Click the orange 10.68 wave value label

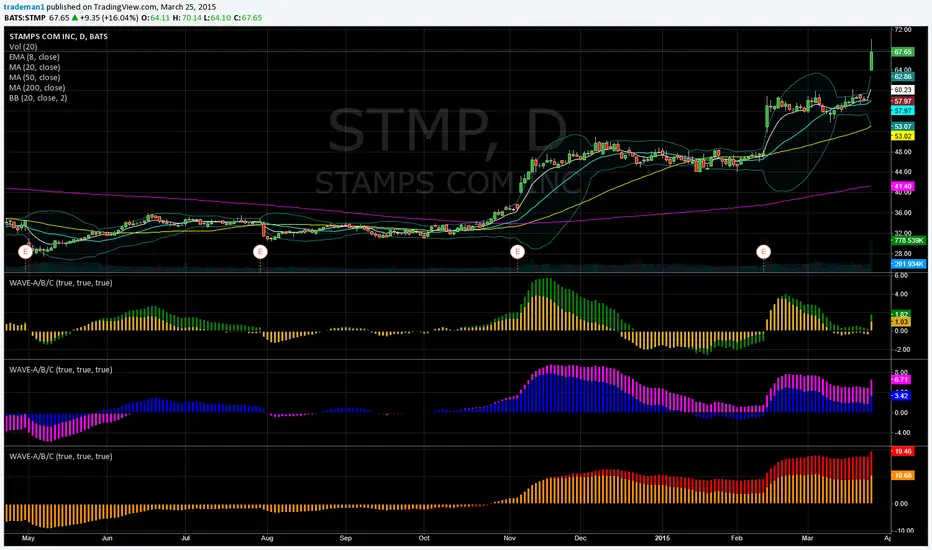[902, 475]
